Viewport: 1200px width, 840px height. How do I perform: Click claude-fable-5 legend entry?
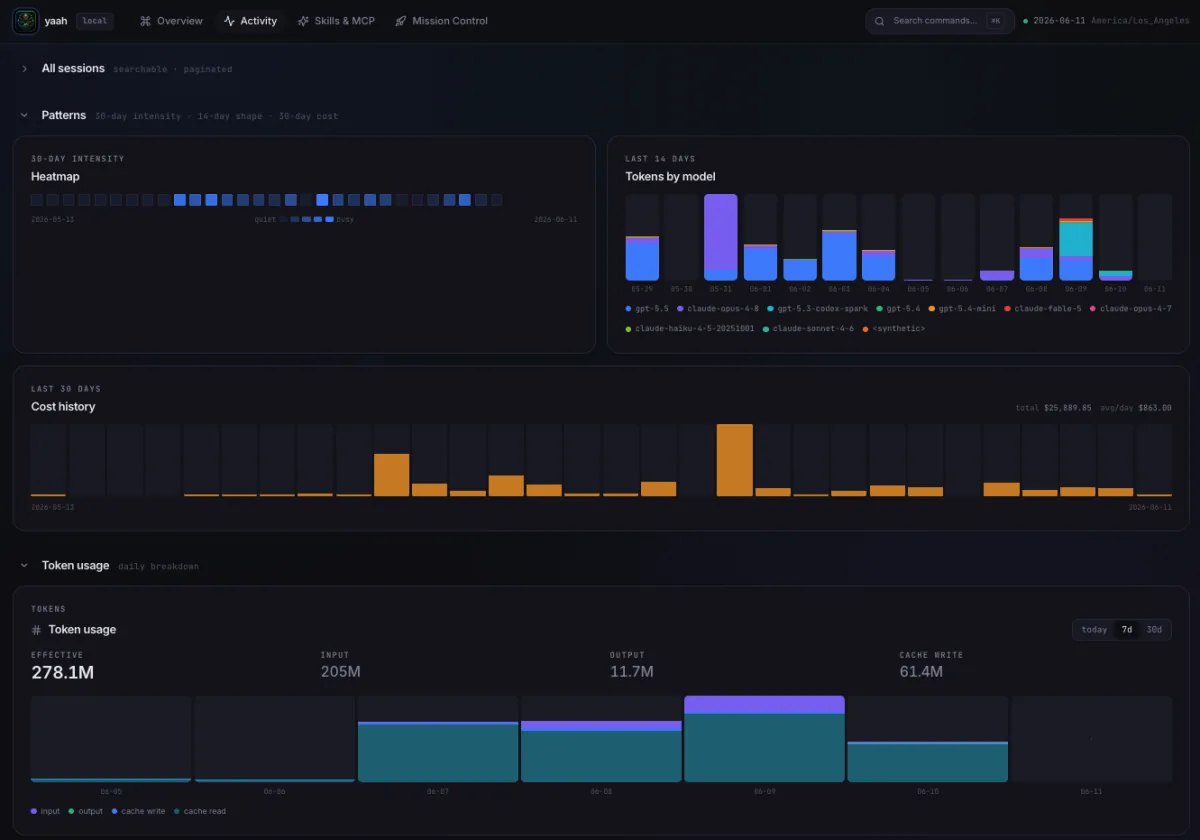click(1043, 309)
